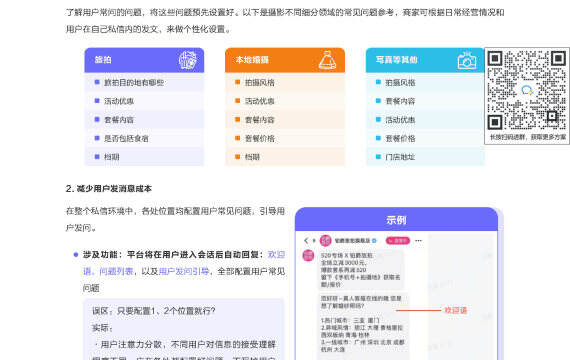This screenshot has height=360, width=570.
Task: Open the three-dots menu in example chat header
Action: (418, 240)
